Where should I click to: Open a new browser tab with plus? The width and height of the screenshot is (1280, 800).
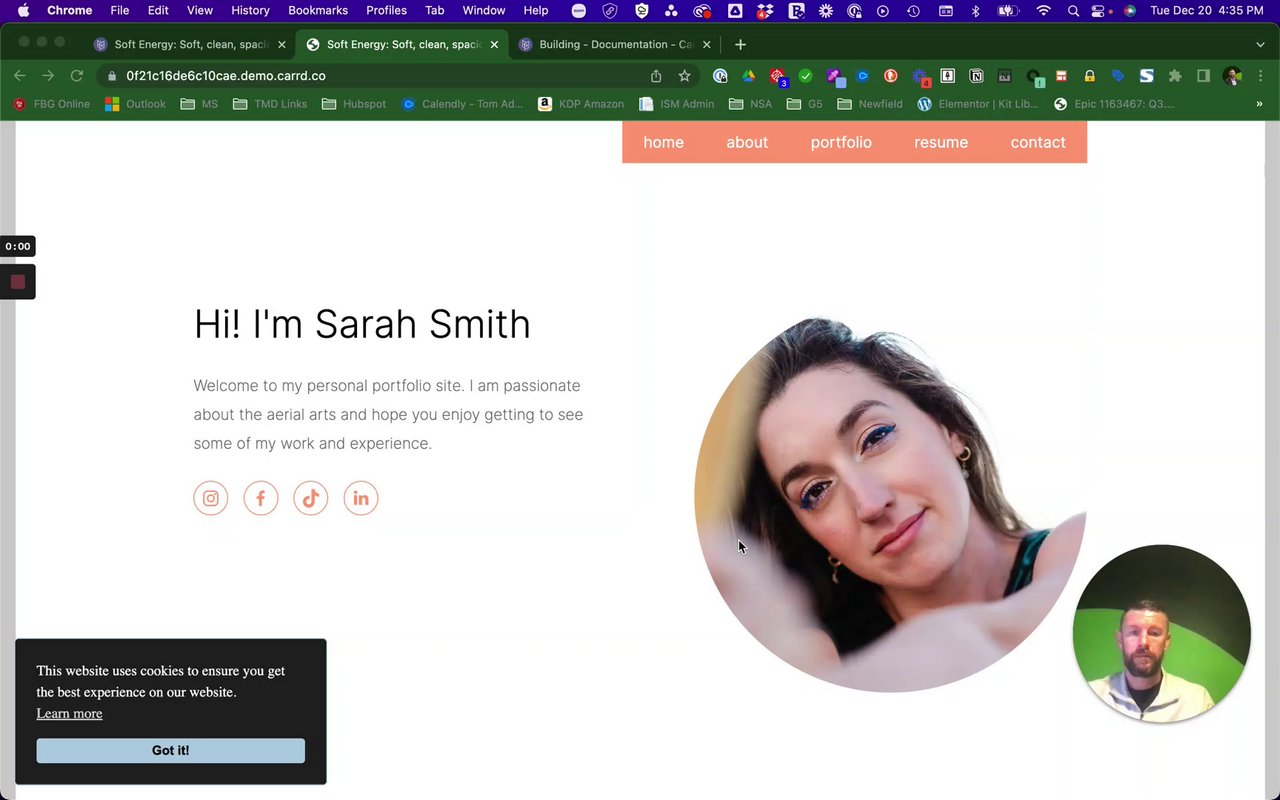[740, 44]
